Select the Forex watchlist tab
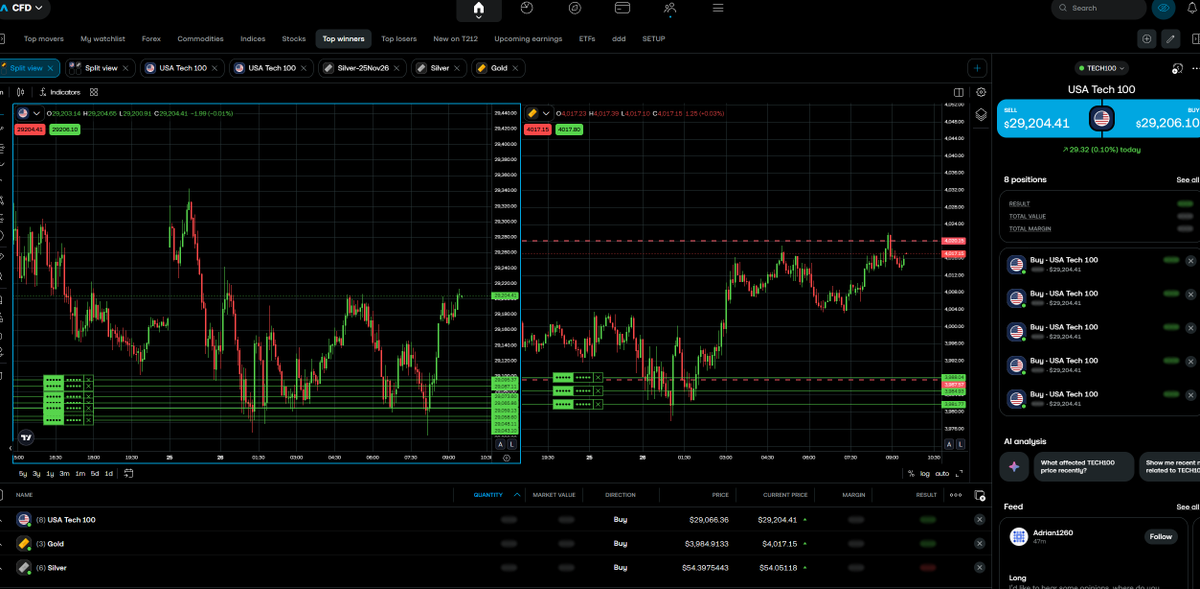The image size is (1200, 589). point(151,39)
